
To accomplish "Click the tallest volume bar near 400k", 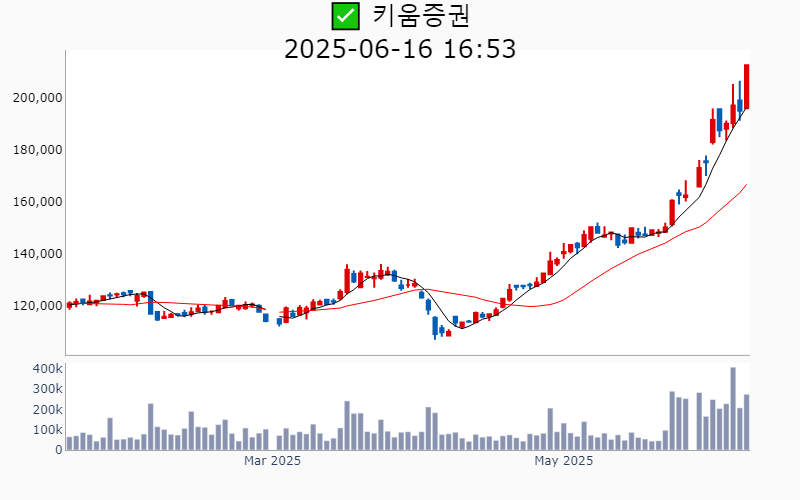I will (x=733, y=409).
